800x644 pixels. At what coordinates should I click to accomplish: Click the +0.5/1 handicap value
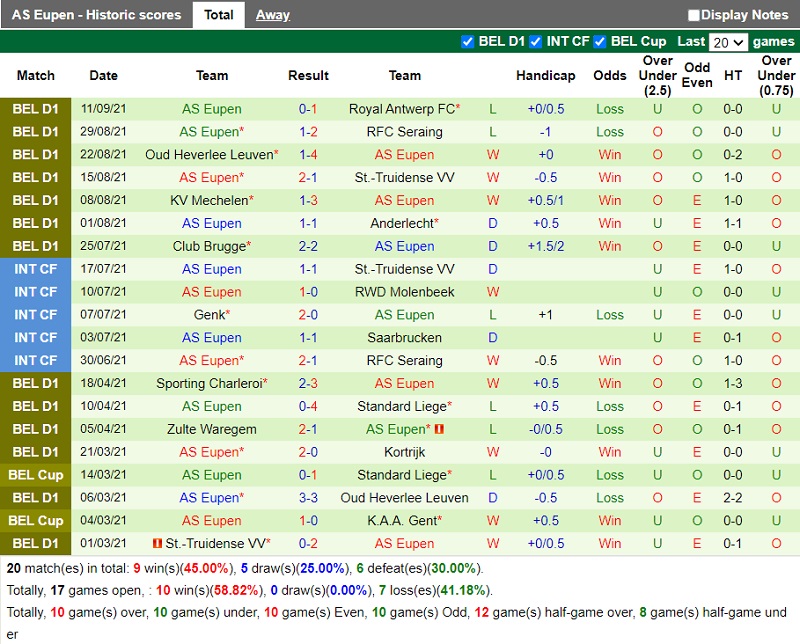tap(545, 201)
